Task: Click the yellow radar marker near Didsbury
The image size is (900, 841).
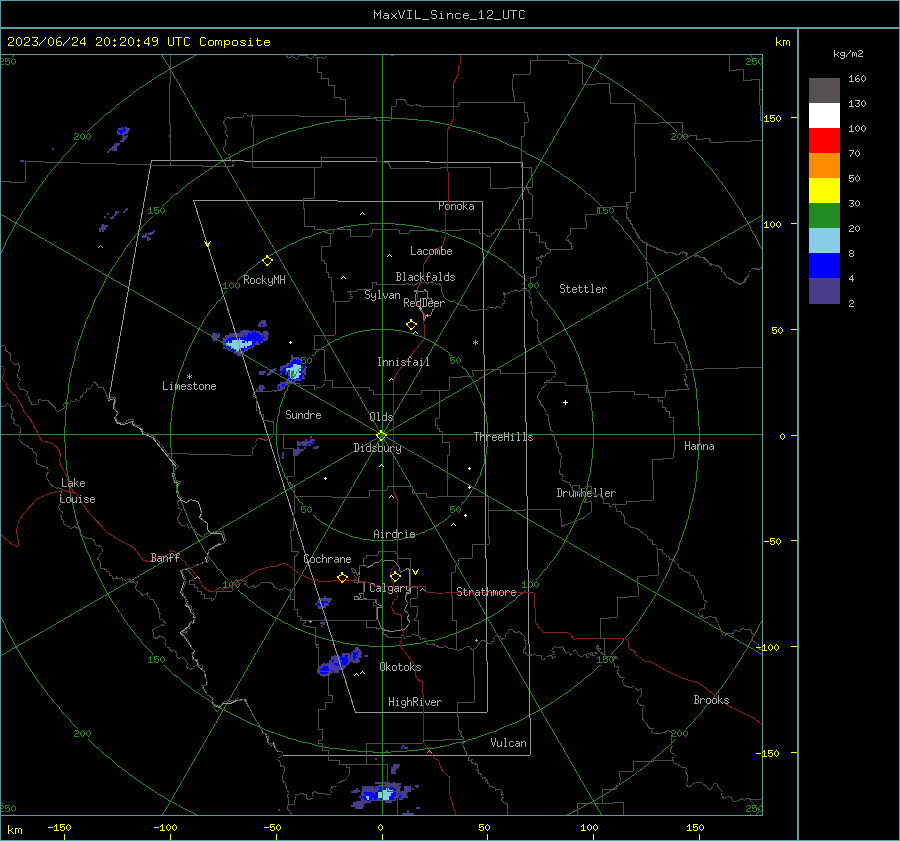Action: (382, 436)
